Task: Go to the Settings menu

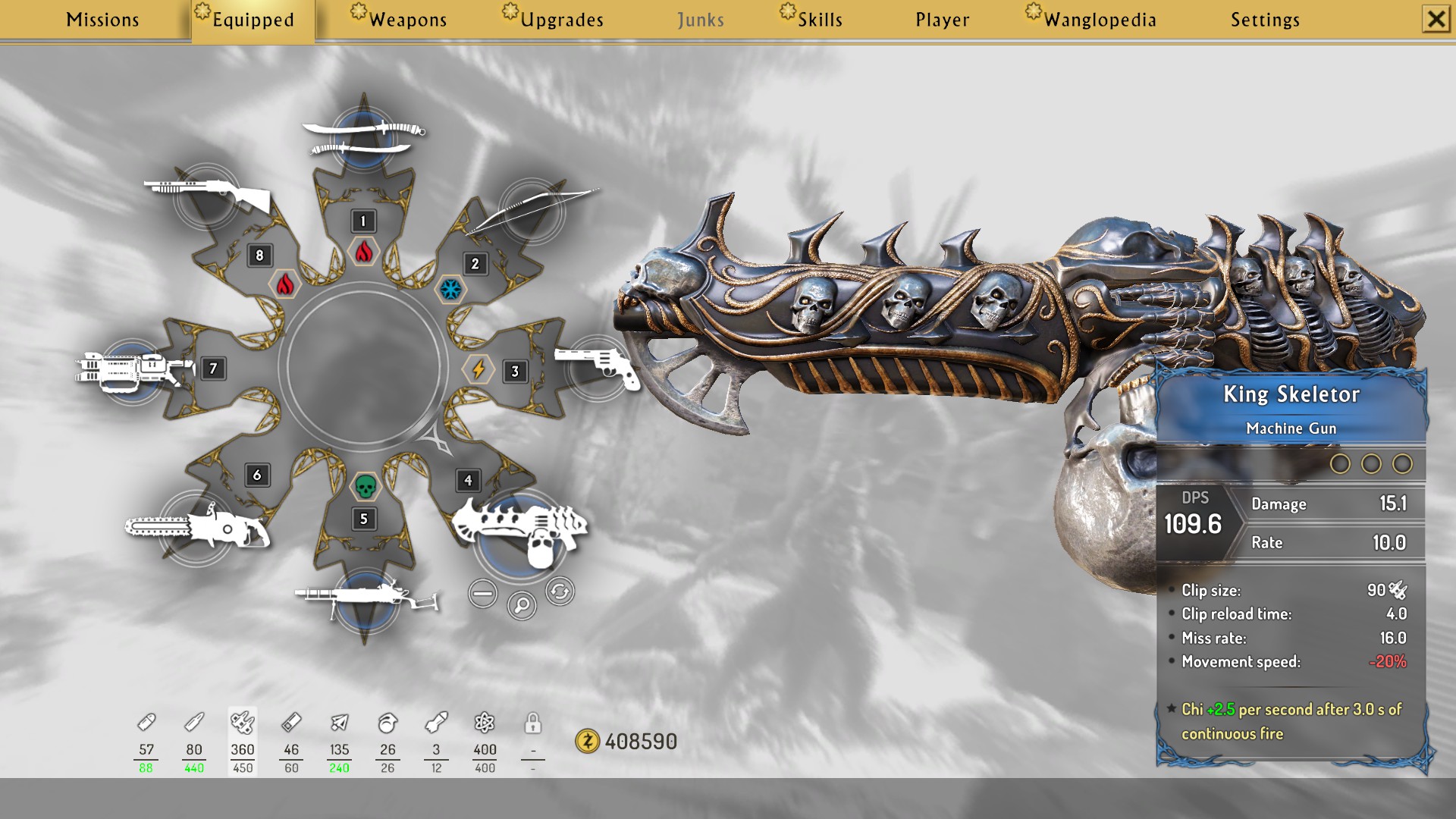Action: [x=1264, y=20]
